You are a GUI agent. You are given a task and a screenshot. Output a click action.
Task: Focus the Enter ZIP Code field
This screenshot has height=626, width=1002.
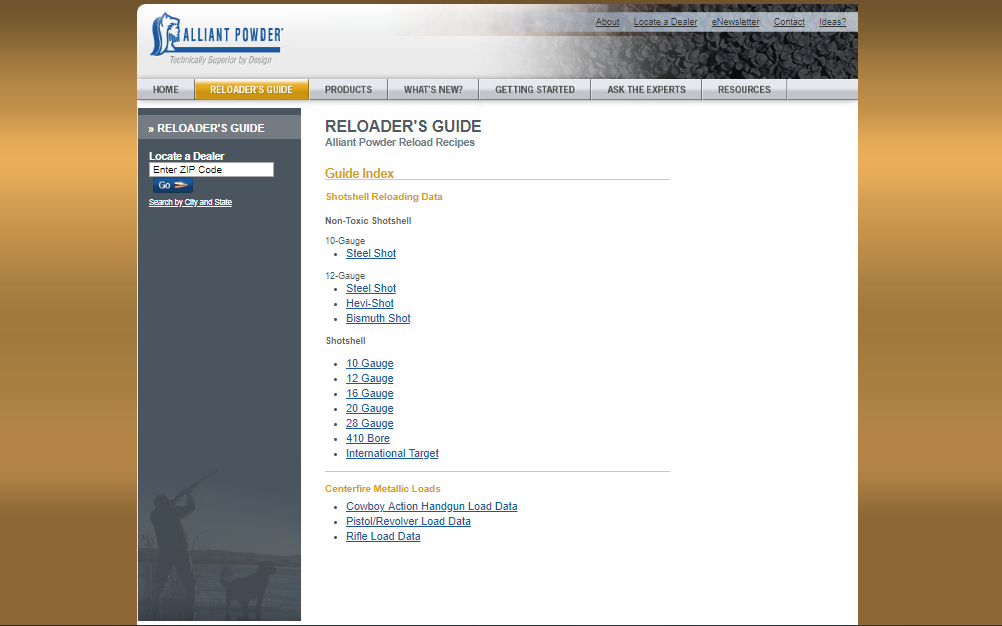(x=211, y=169)
